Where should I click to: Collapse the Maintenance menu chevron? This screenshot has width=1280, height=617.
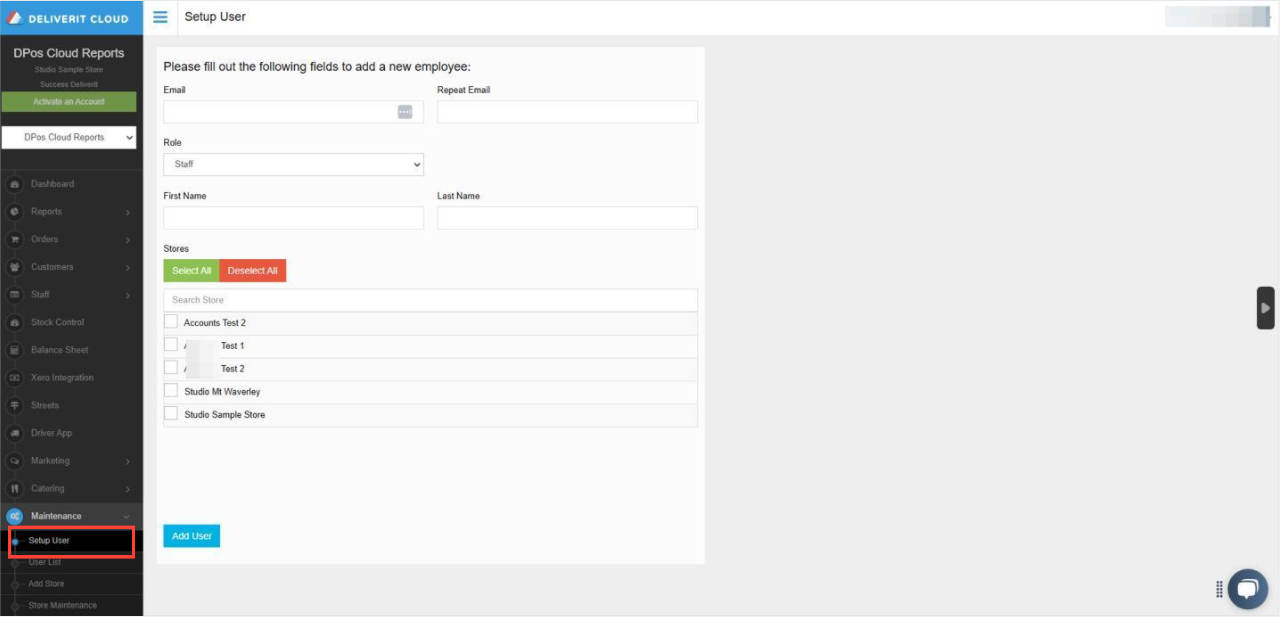(127, 516)
